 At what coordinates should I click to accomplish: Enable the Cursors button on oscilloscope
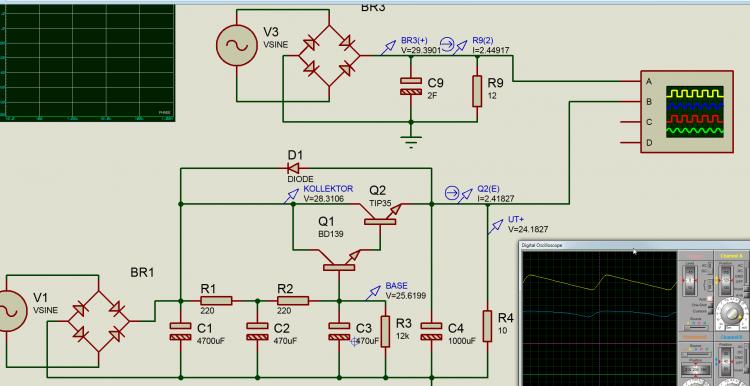click(x=710, y=311)
